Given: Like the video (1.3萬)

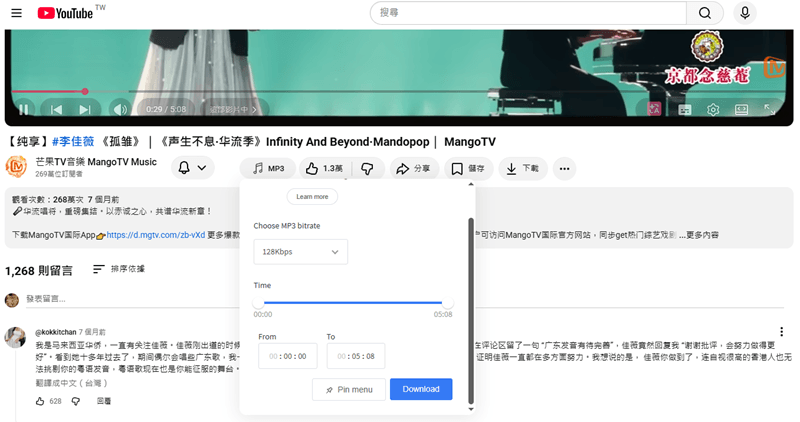Looking at the screenshot, I should point(324,168).
